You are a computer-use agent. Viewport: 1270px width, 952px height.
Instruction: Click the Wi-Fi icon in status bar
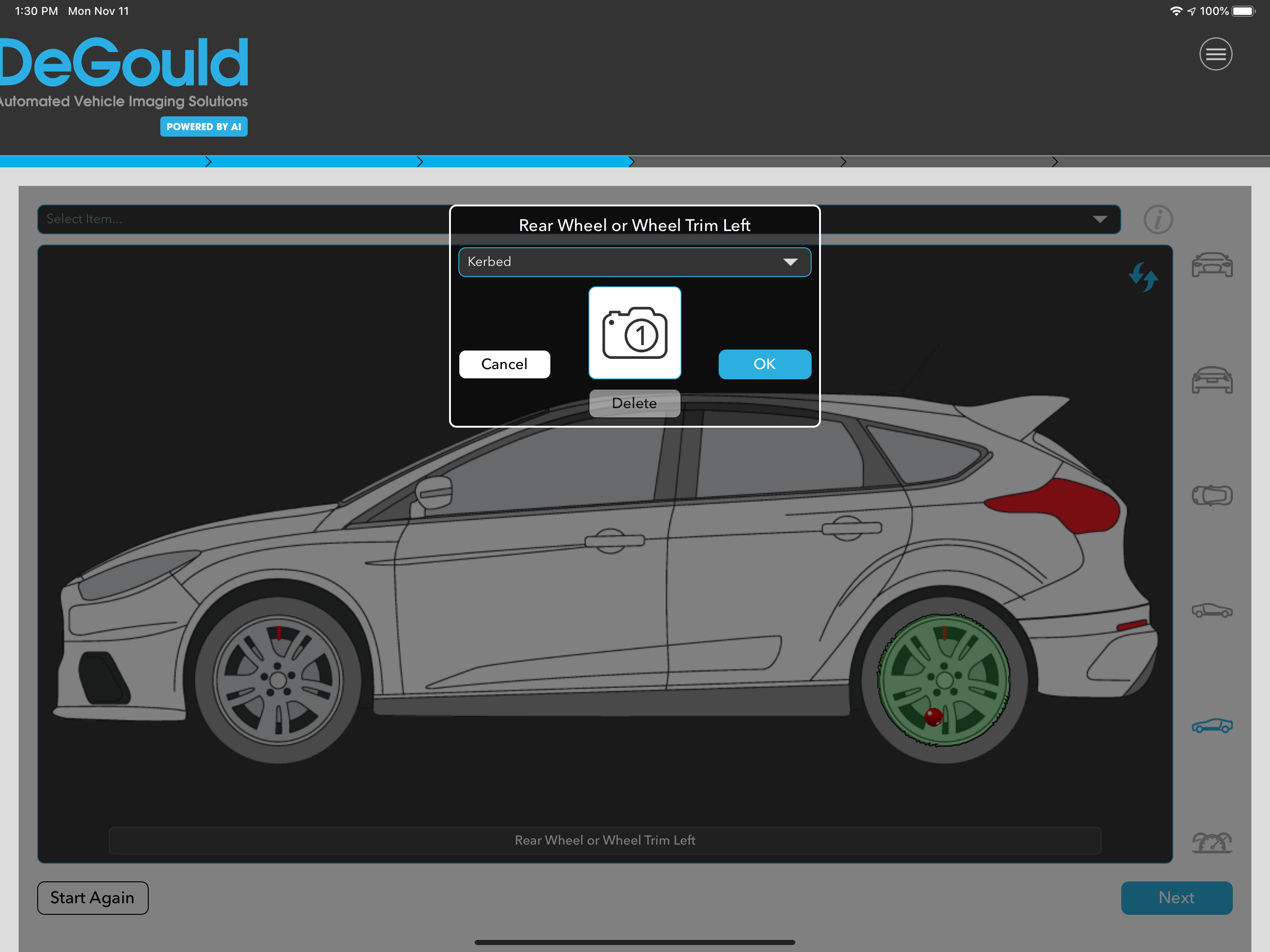[x=1176, y=11]
